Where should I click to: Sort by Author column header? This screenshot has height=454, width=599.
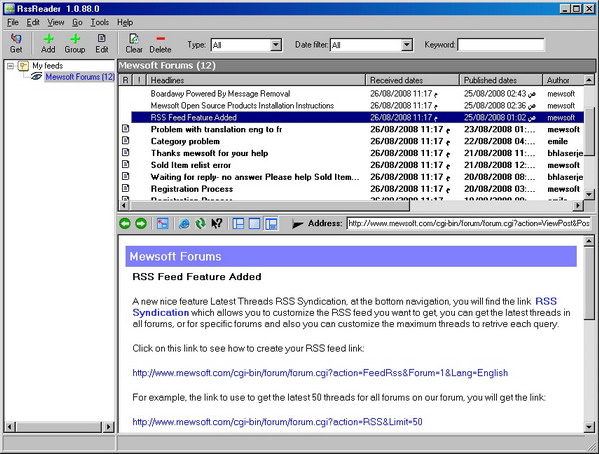[x=563, y=80]
